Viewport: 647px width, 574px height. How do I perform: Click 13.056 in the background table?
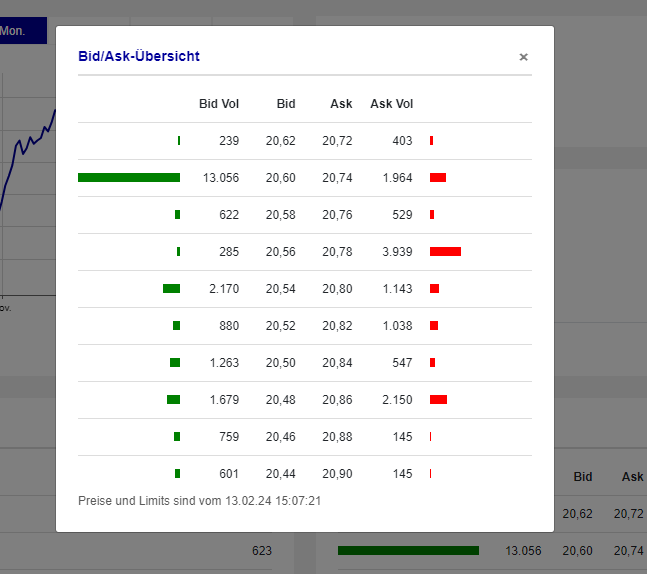(x=523, y=550)
